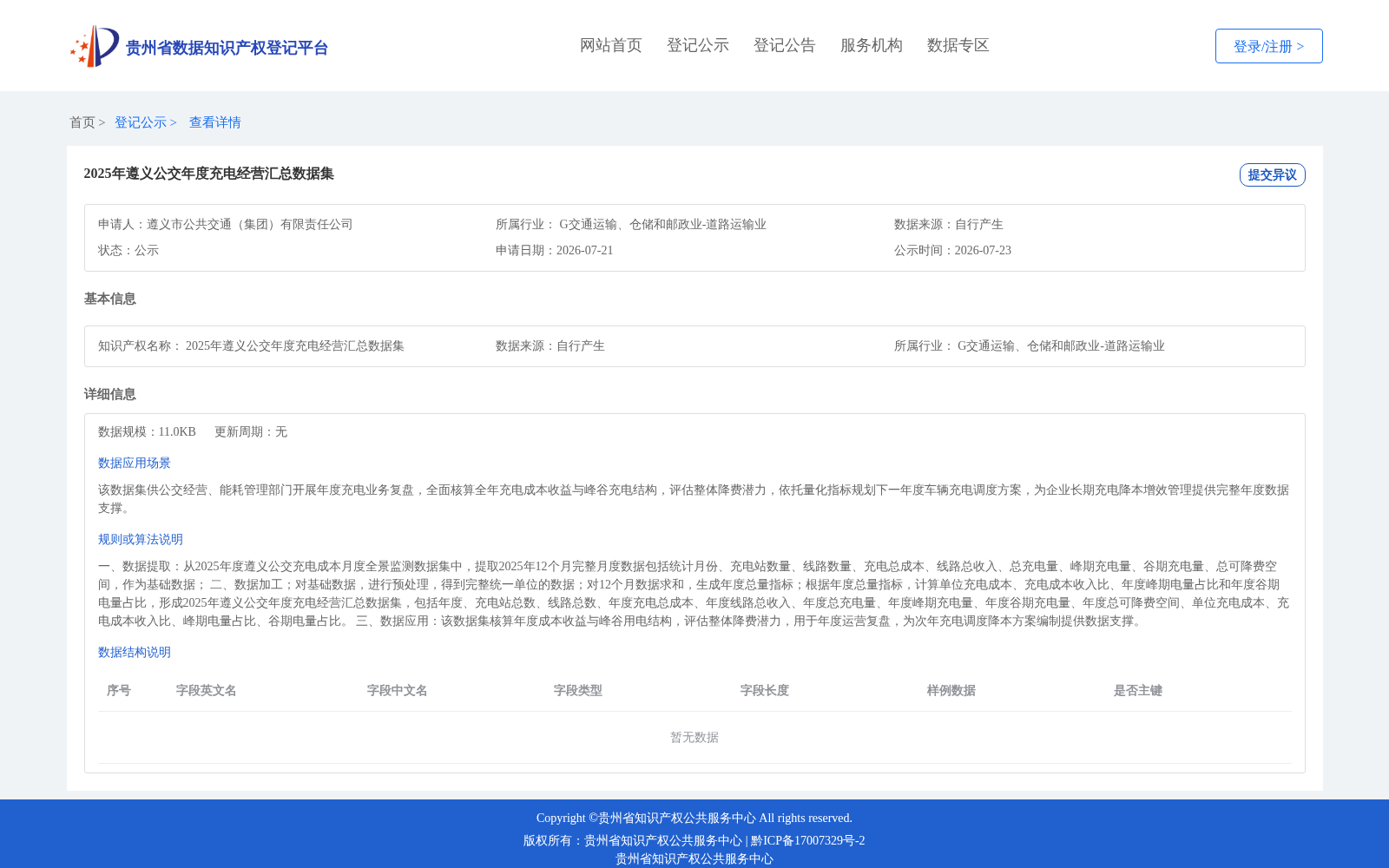Click 是否主键 column header
This screenshot has height=868, width=1389.
[1138, 690]
